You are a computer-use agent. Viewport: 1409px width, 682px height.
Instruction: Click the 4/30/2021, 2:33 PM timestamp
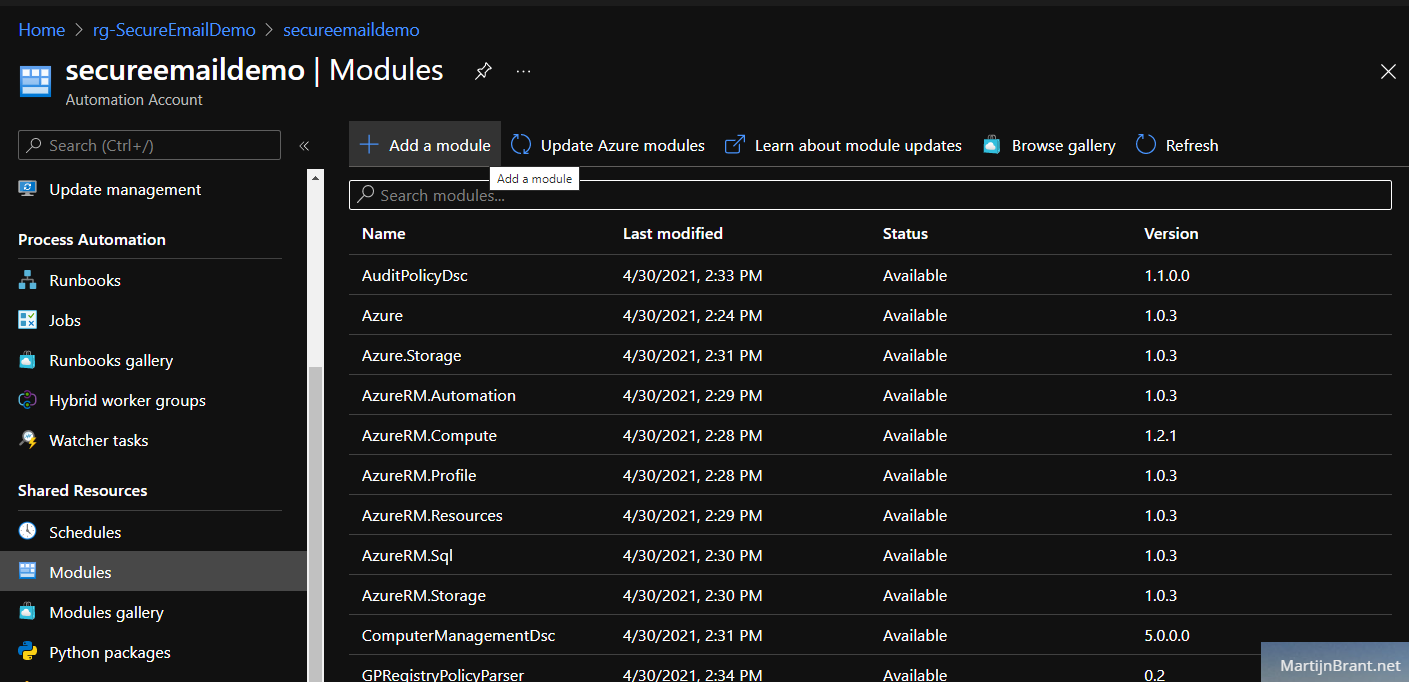click(693, 275)
